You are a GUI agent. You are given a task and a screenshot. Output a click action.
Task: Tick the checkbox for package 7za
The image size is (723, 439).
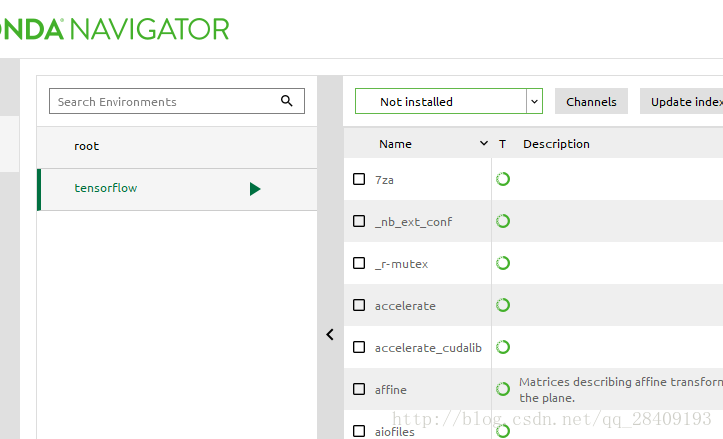coord(359,179)
